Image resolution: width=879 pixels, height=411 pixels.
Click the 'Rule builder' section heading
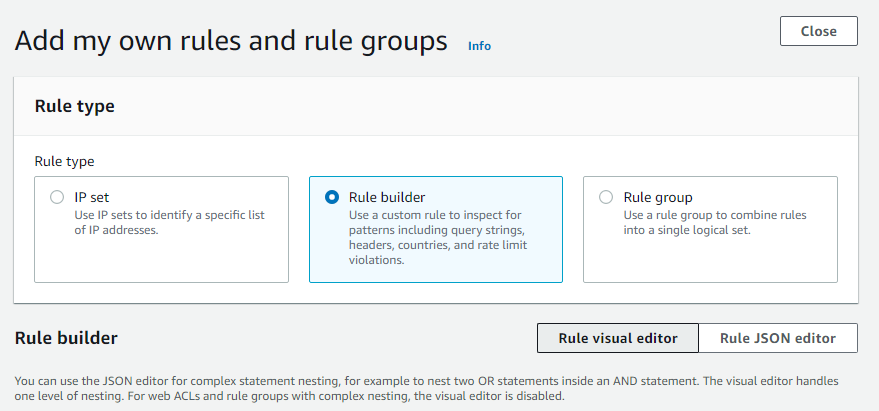point(66,338)
